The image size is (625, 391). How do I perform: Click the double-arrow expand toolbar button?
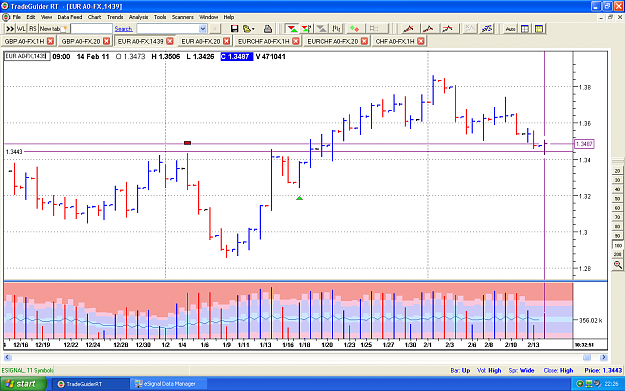coord(10,29)
